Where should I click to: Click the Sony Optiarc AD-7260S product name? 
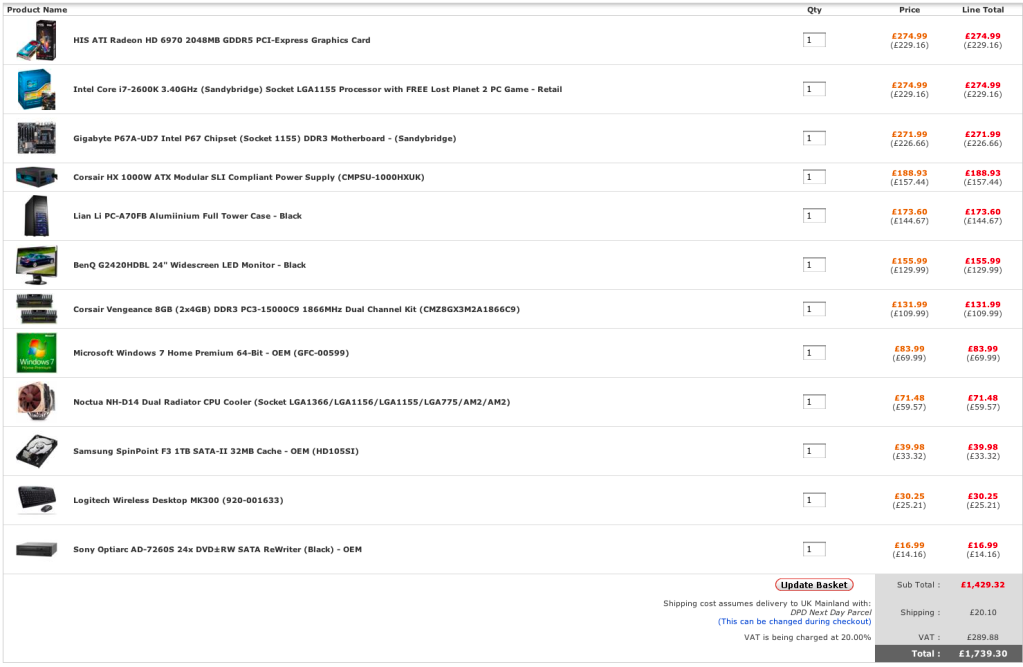(217, 549)
